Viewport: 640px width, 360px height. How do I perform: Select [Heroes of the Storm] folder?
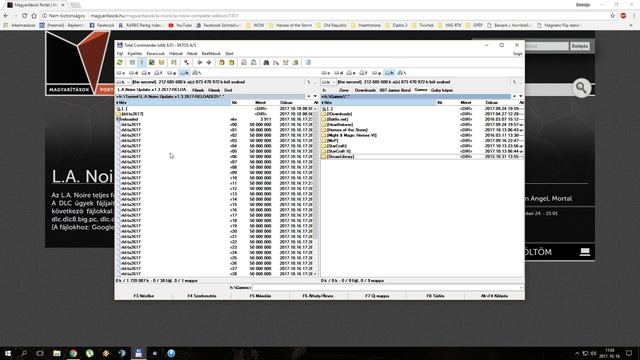point(347,130)
